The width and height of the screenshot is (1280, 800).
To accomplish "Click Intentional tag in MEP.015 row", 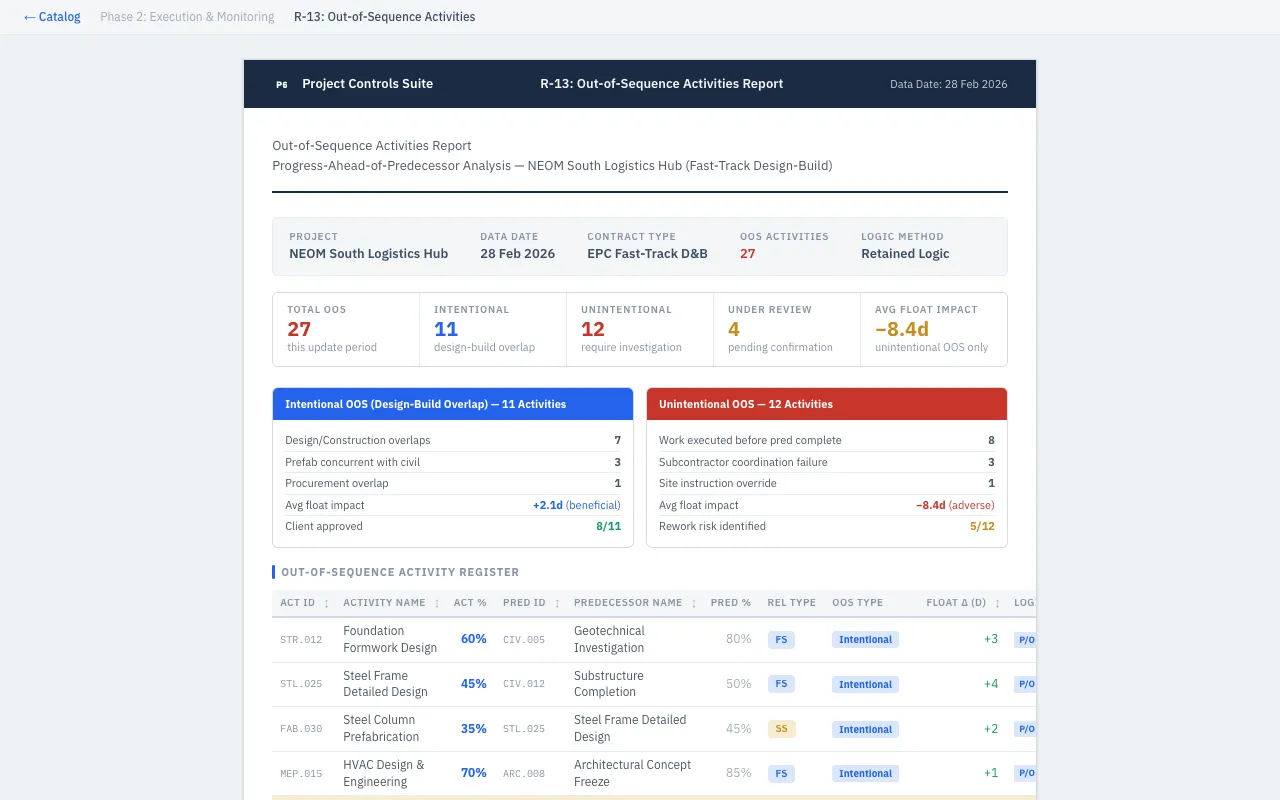I will [865, 774].
